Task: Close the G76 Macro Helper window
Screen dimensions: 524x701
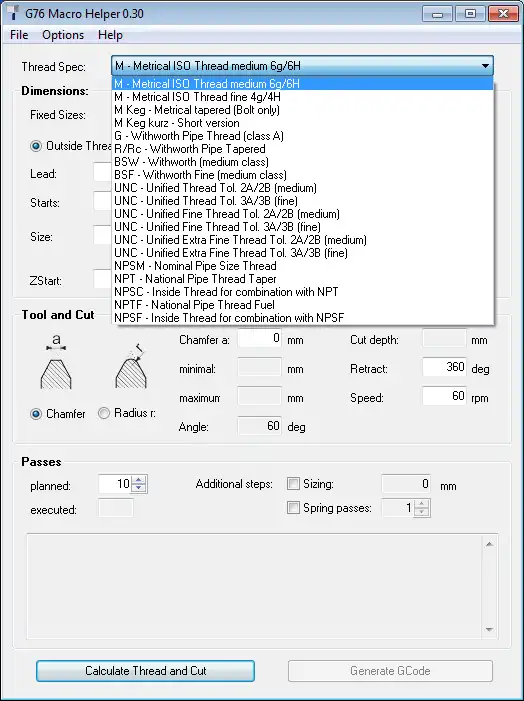Action: click(x=503, y=14)
